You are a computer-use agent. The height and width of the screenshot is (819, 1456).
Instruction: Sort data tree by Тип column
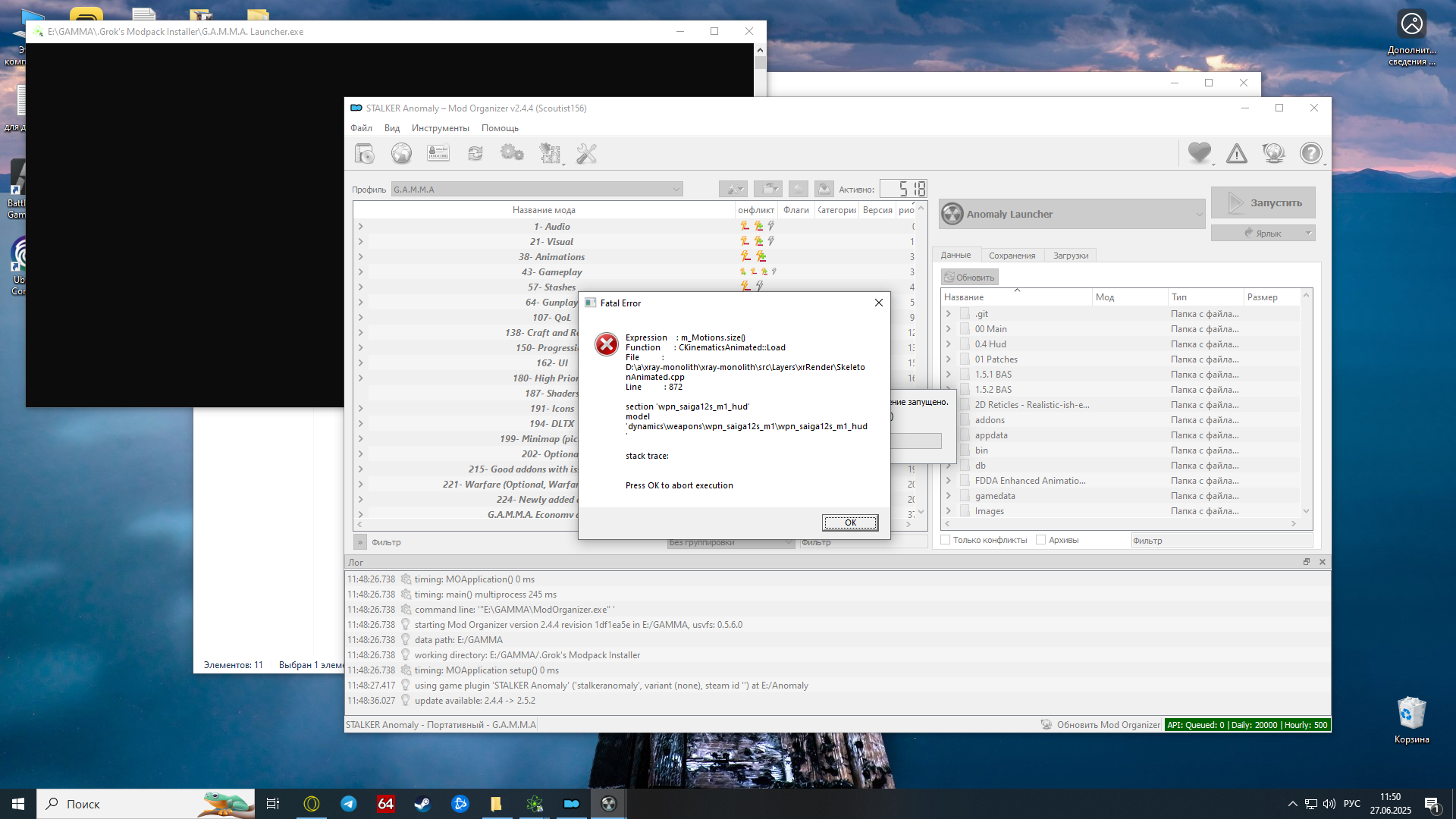click(x=1204, y=297)
